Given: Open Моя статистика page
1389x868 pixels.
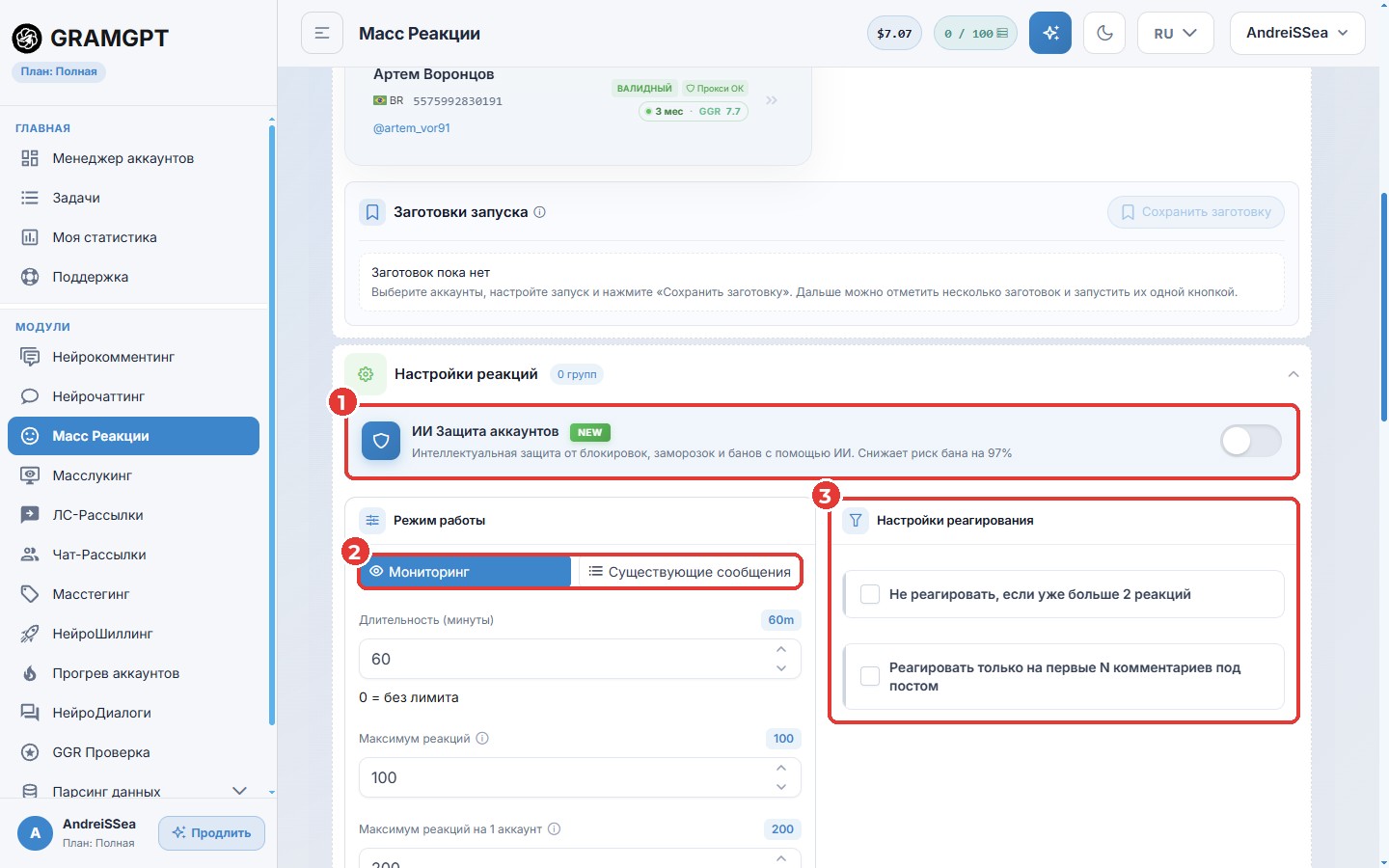Looking at the screenshot, I should point(133,237).
